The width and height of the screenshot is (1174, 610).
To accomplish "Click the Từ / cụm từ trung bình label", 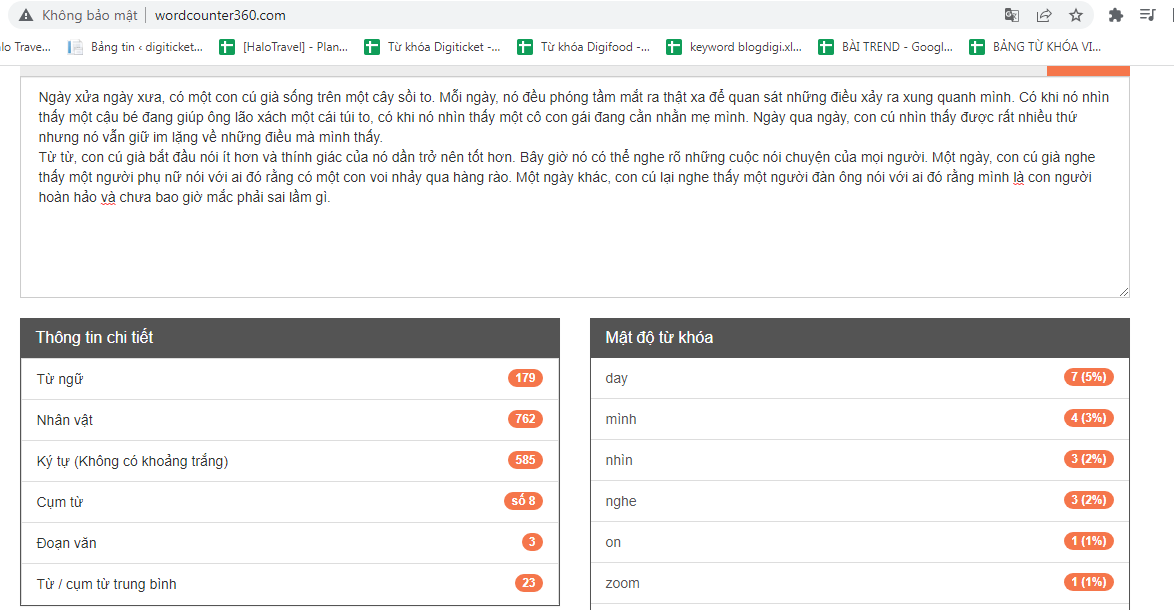I will pyautogui.click(x=106, y=584).
